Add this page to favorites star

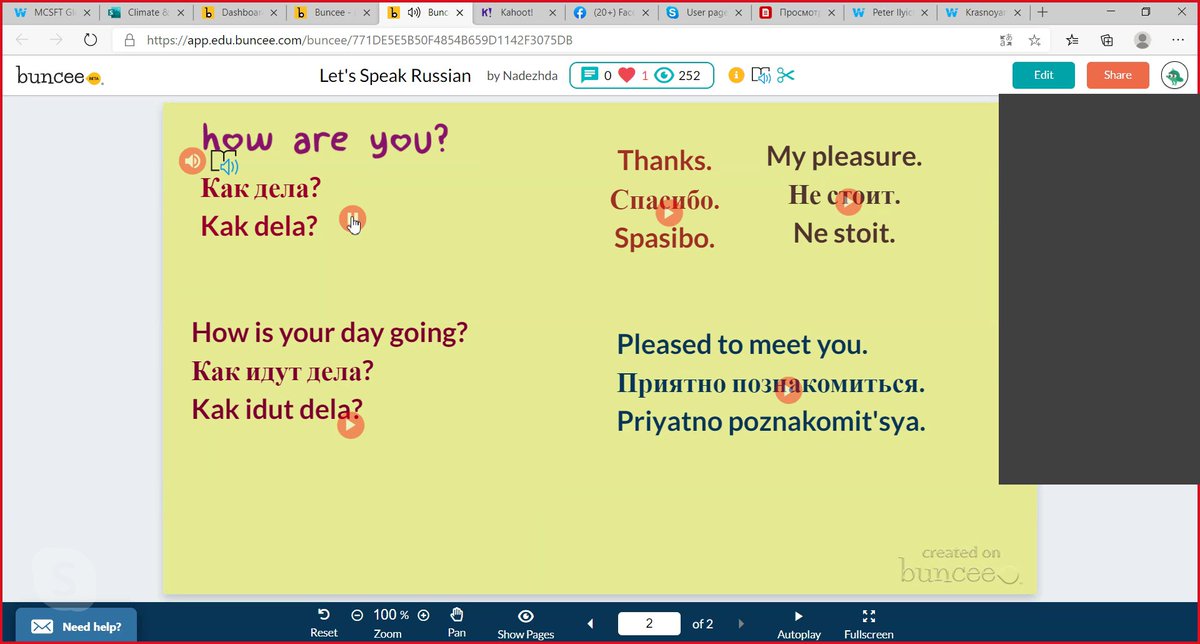click(1035, 41)
